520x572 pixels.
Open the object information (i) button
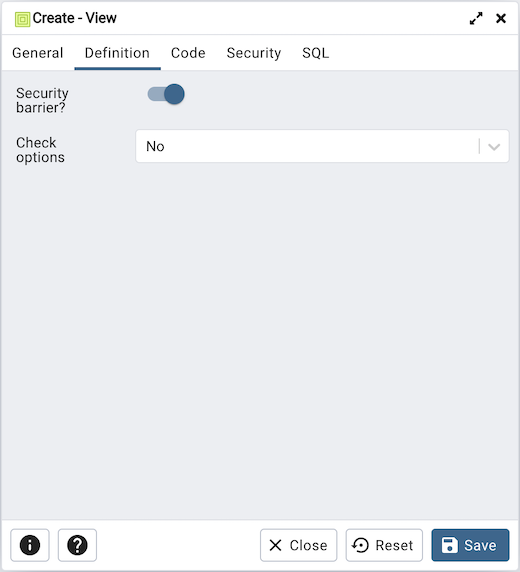click(30, 545)
